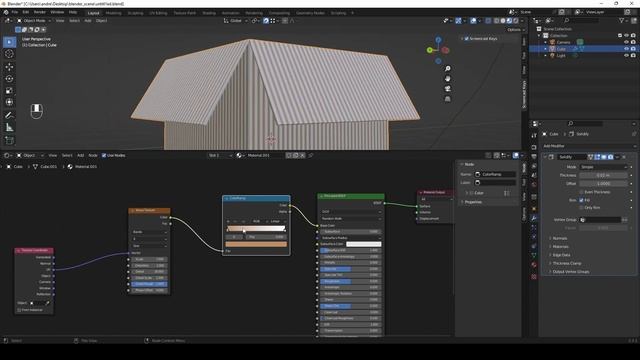Select the Annotate tool in viewport toolbar
Screen dimensions: 640x360
9,115
